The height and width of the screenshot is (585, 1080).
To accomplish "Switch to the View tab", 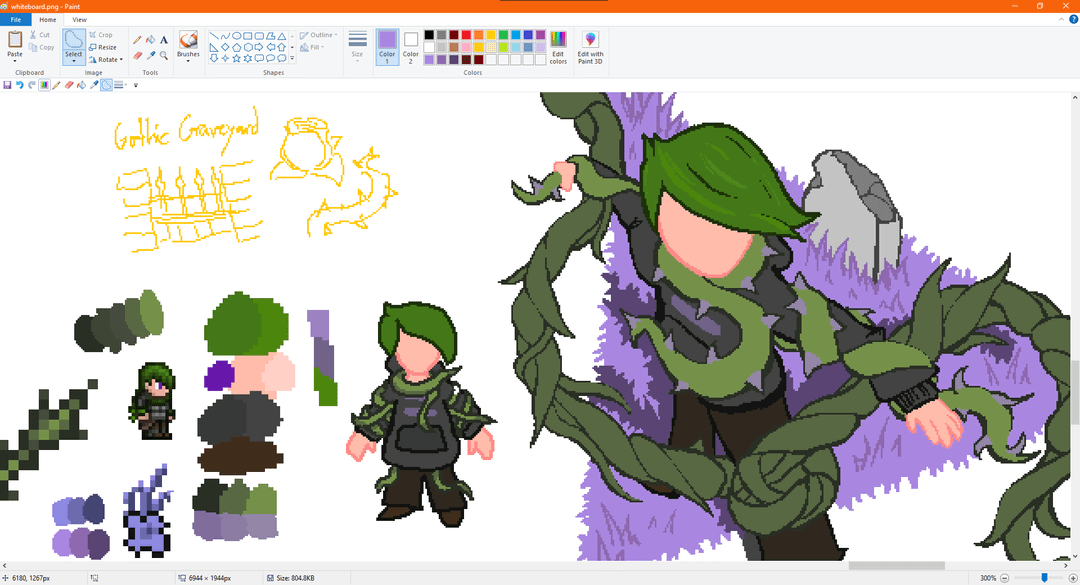I will click(x=79, y=19).
